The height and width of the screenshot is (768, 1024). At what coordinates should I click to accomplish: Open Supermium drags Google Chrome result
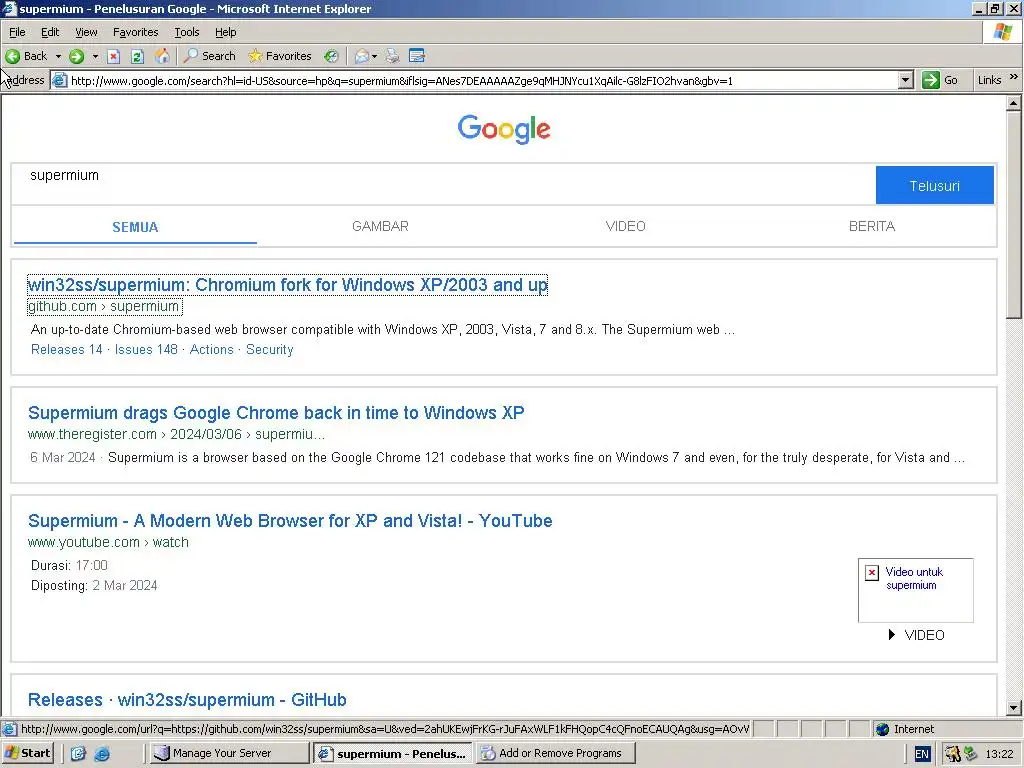pyautogui.click(x=276, y=413)
